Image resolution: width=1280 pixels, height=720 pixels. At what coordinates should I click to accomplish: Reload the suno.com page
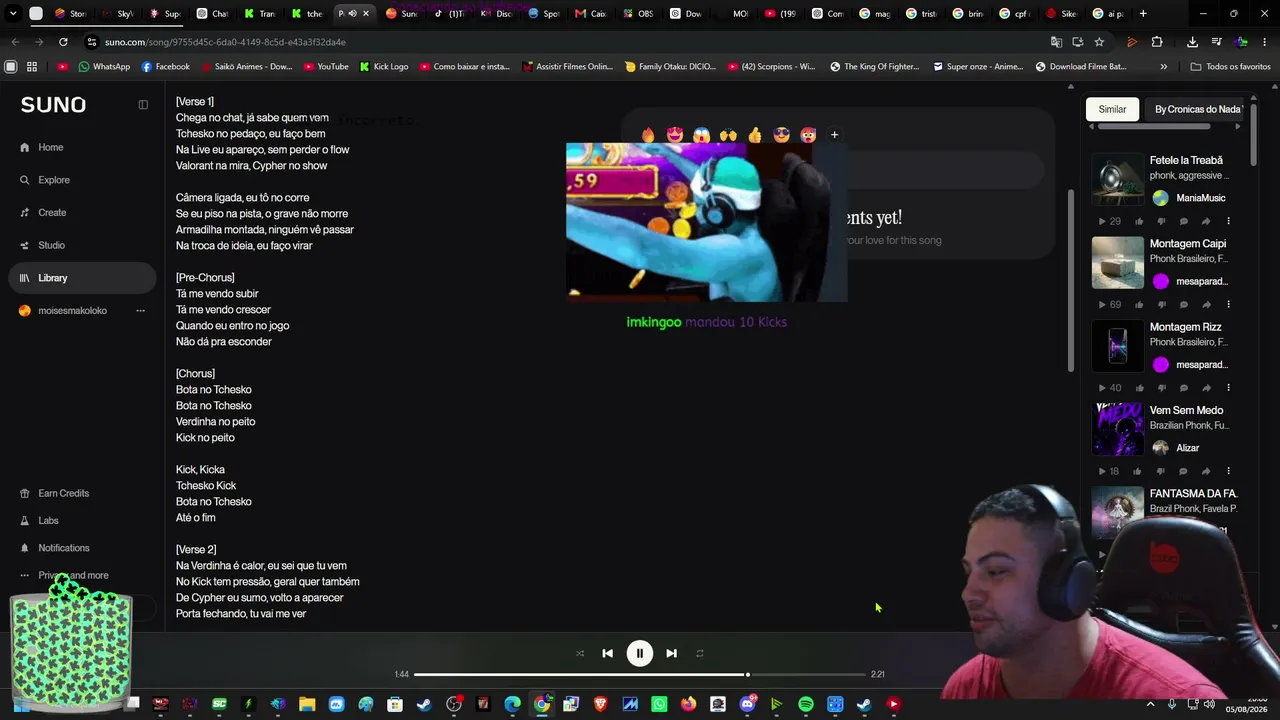tap(63, 42)
